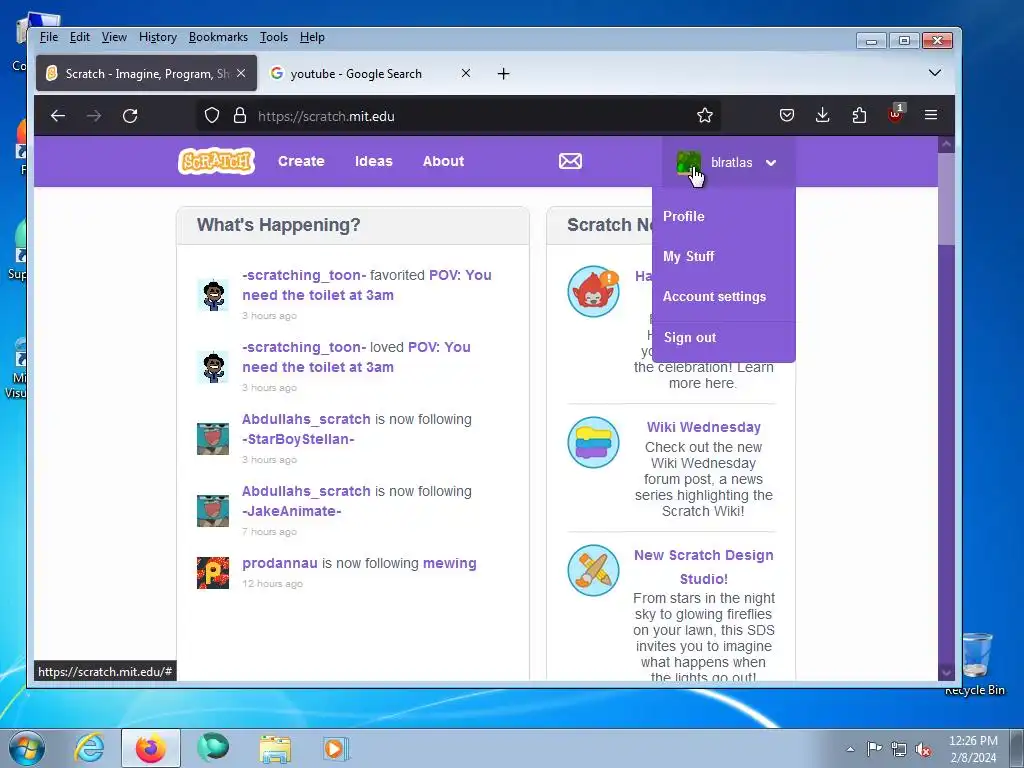This screenshot has height=768, width=1024.
Task: Click the taskbar clock showing 12:26 PM
Action: point(973,749)
